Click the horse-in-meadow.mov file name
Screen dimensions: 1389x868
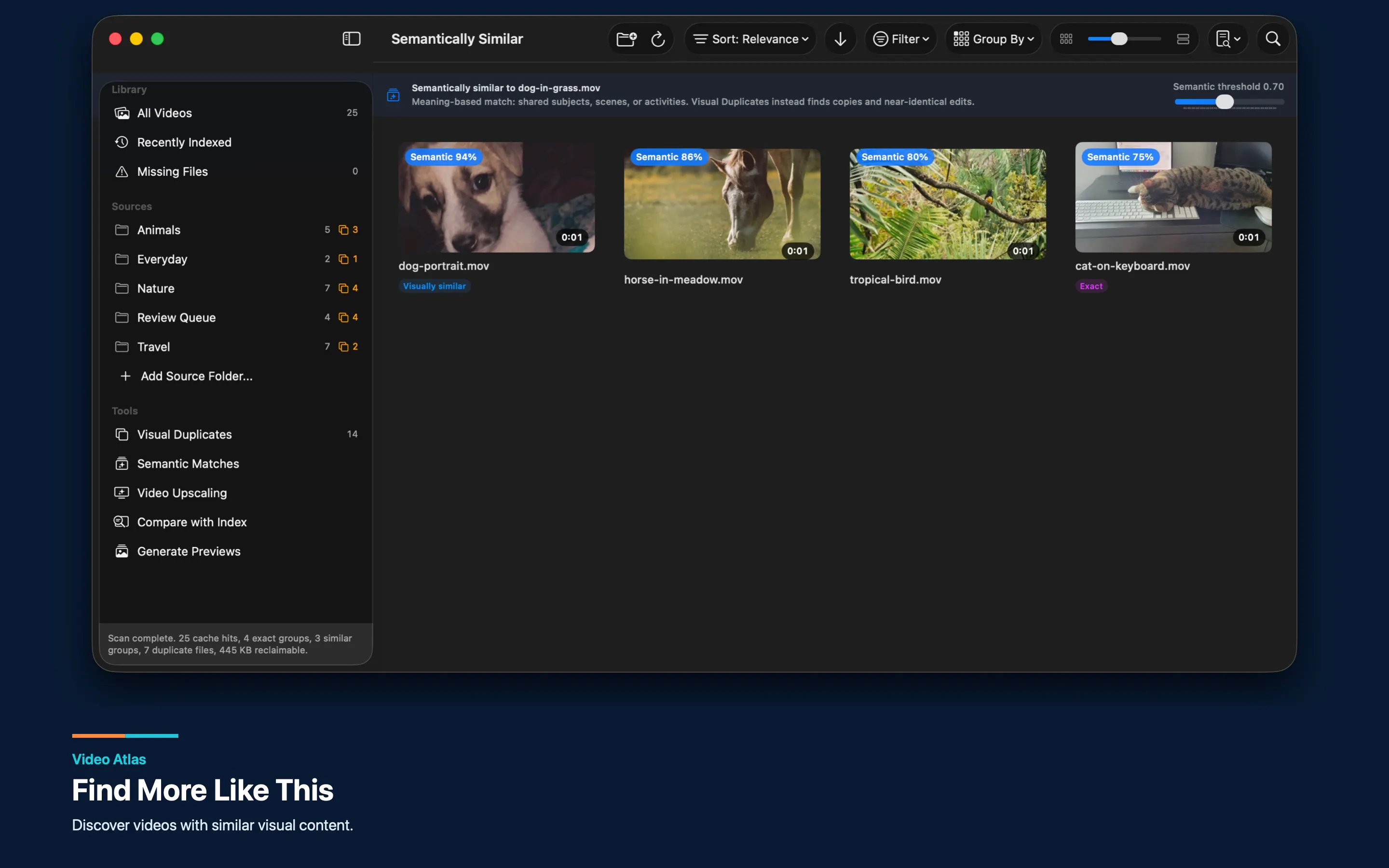coord(683,280)
